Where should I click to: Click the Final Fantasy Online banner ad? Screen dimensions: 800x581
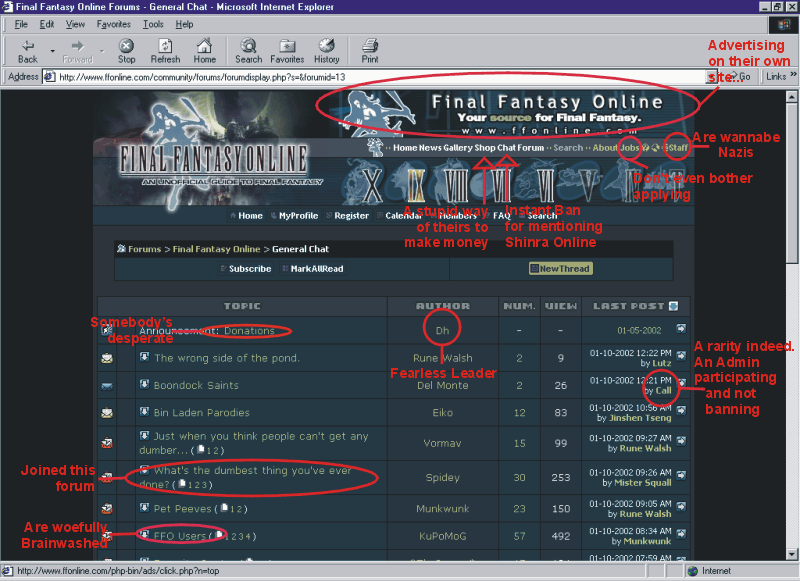[510, 113]
